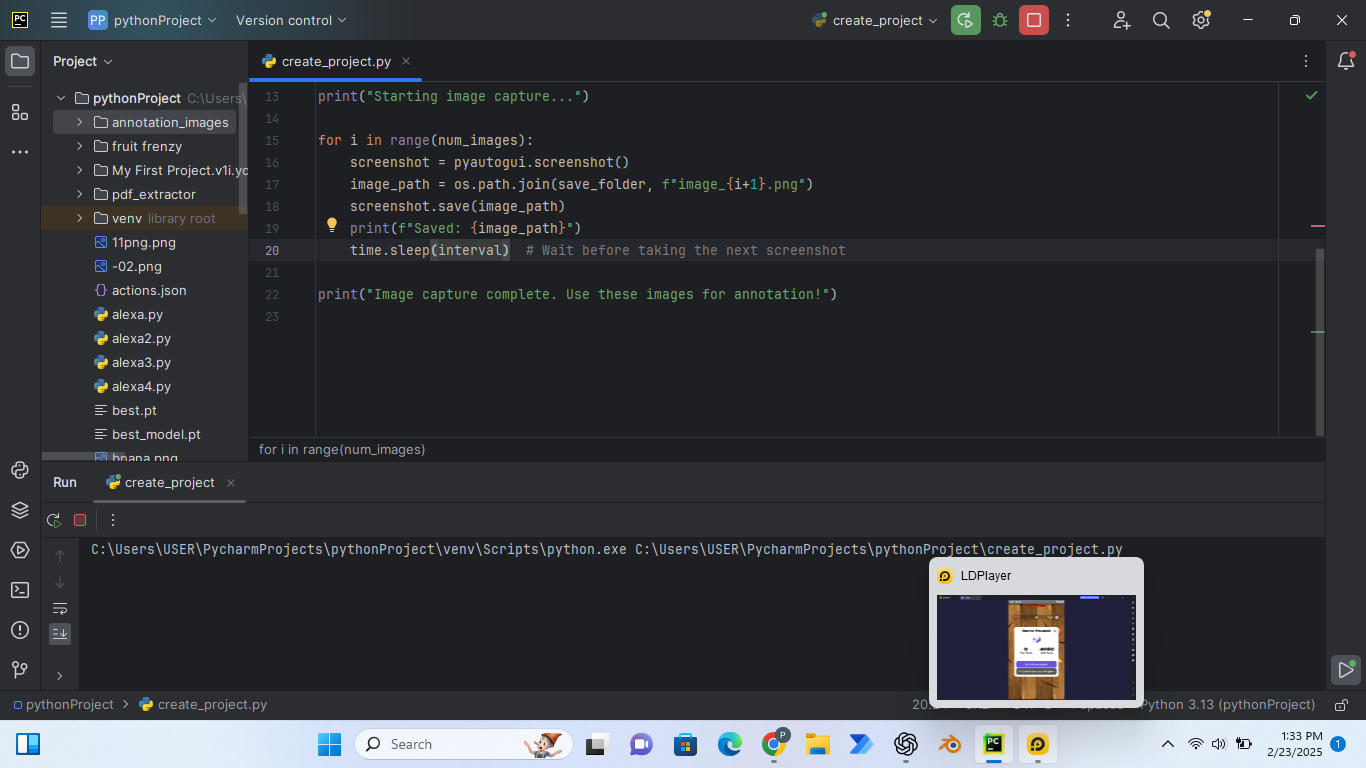Toggle soft-wrap in Run console
Screen dimensions: 1366x768
(60, 608)
